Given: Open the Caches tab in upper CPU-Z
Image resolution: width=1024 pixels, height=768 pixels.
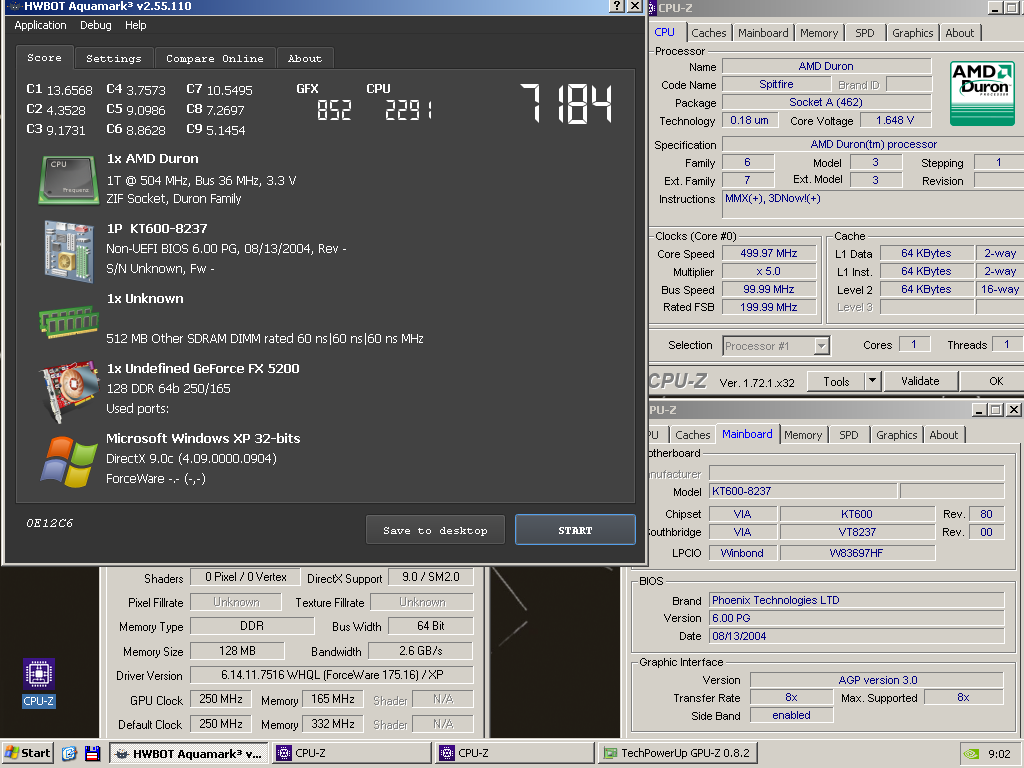Looking at the screenshot, I should click(709, 33).
